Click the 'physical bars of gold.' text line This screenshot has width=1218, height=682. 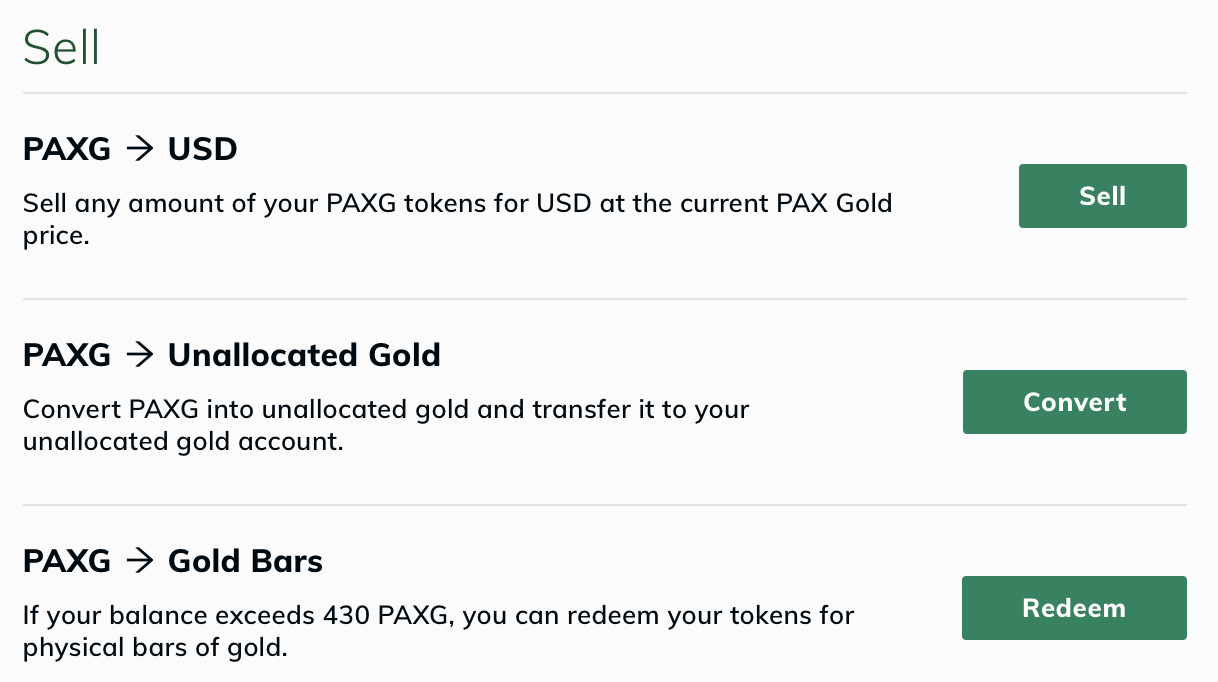[155, 648]
